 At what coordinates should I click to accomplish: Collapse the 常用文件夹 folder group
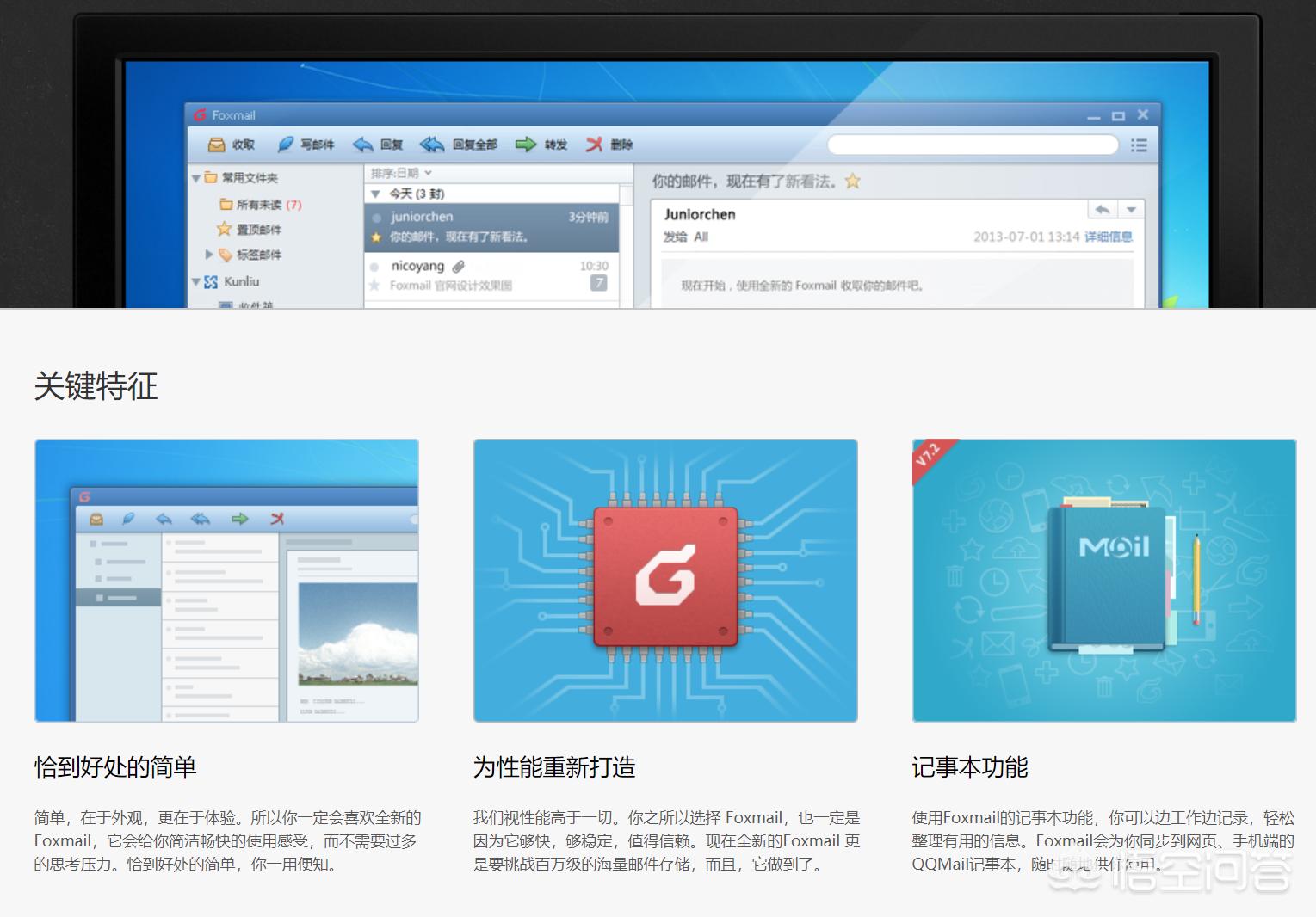[x=196, y=178]
